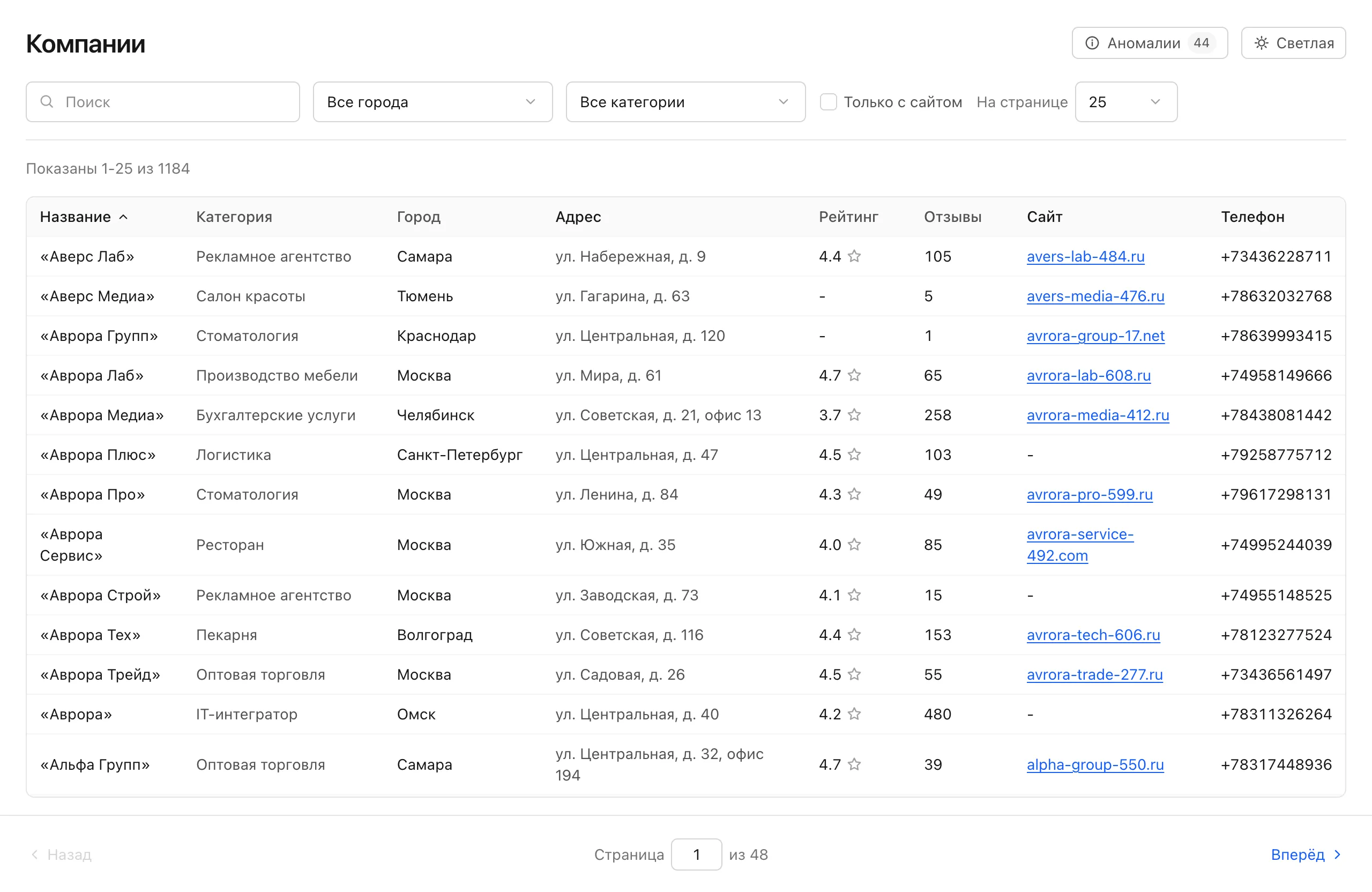Open the avrora-service-492.com link
Screen dimensions: 1372x892
pos(1080,545)
